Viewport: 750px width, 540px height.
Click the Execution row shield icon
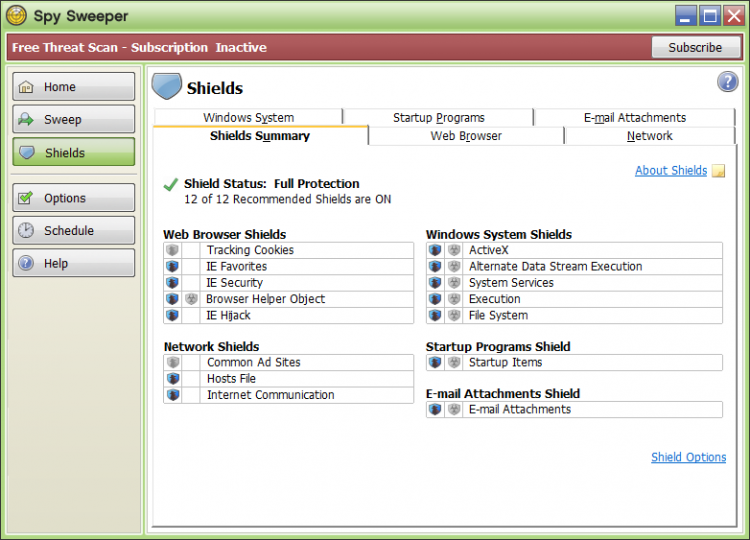(435, 299)
